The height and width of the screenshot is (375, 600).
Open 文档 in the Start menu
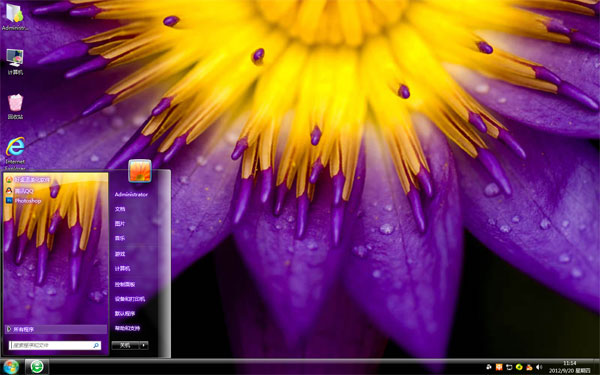(x=120, y=209)
